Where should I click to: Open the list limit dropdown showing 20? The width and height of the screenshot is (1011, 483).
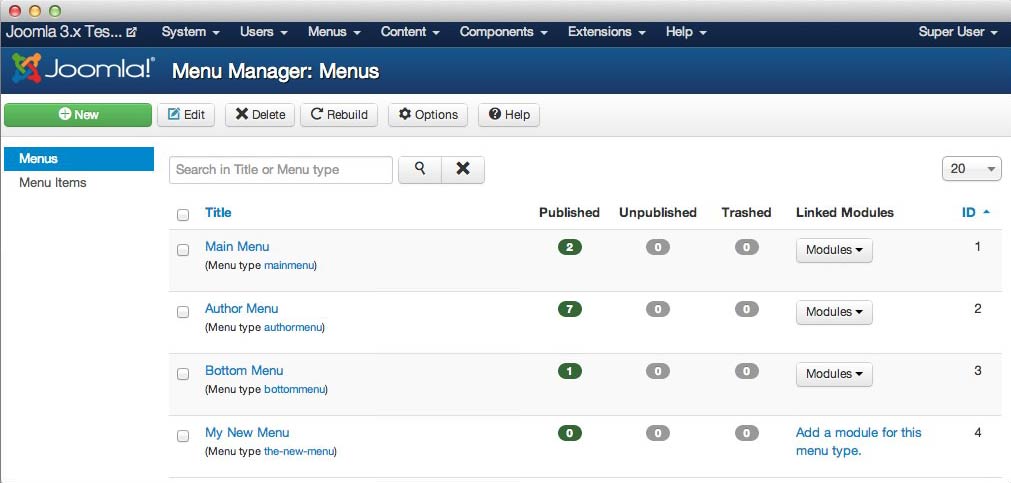(x=971, y=170)
